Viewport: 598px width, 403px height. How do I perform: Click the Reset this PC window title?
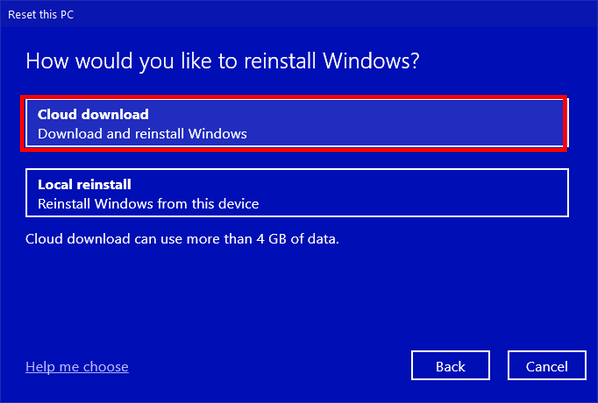(x=41, y=14)
